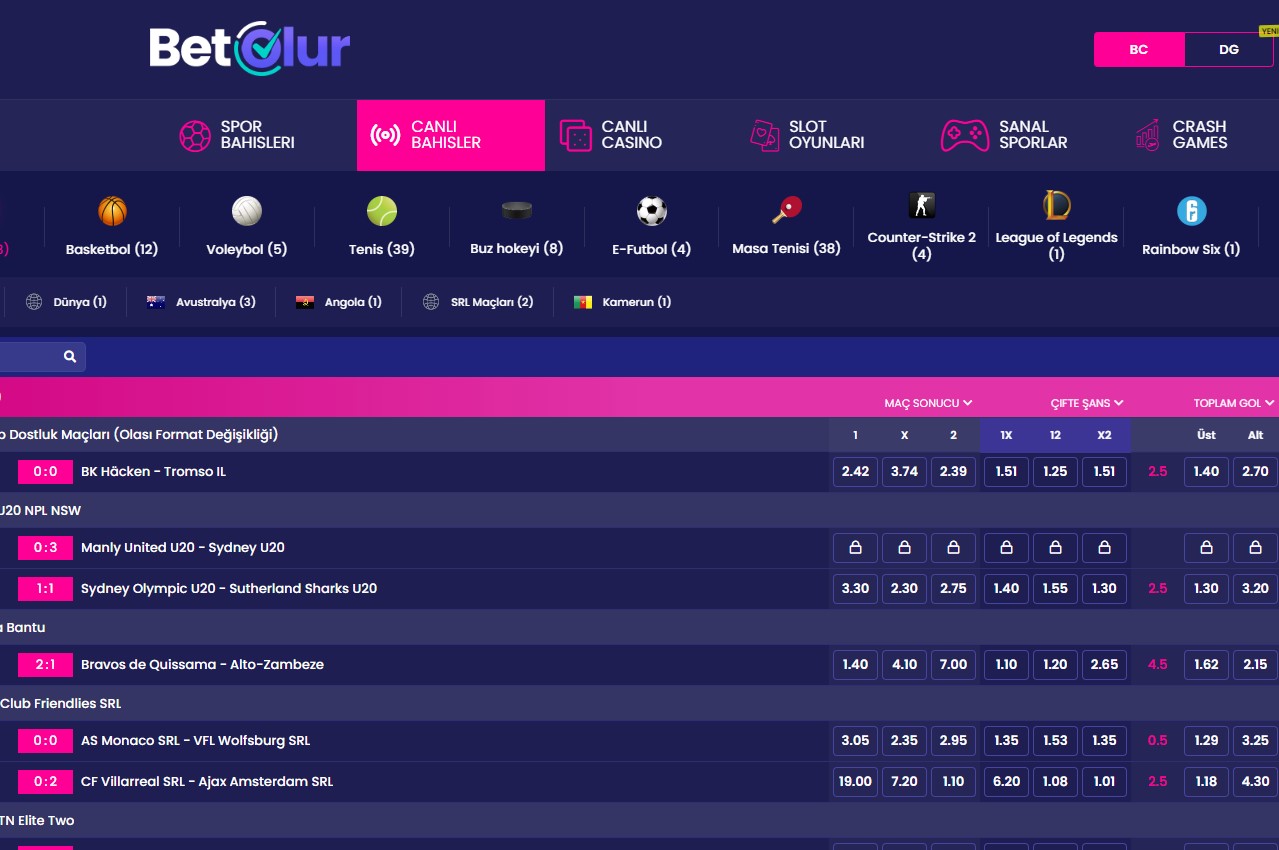The width and height of the screenshot is (1279, 850).
Task: Filter by Kamerun (1)
Action: click(622, 302)
